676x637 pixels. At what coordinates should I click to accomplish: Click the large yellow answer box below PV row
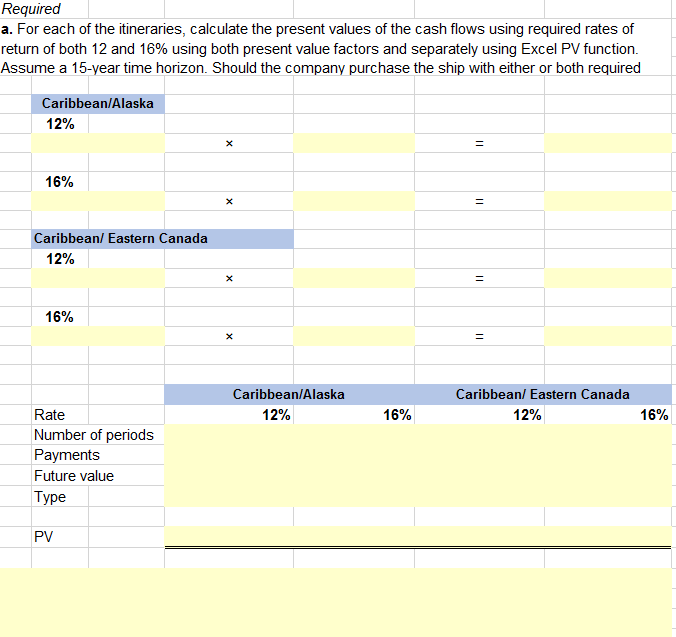click(336, 603)
